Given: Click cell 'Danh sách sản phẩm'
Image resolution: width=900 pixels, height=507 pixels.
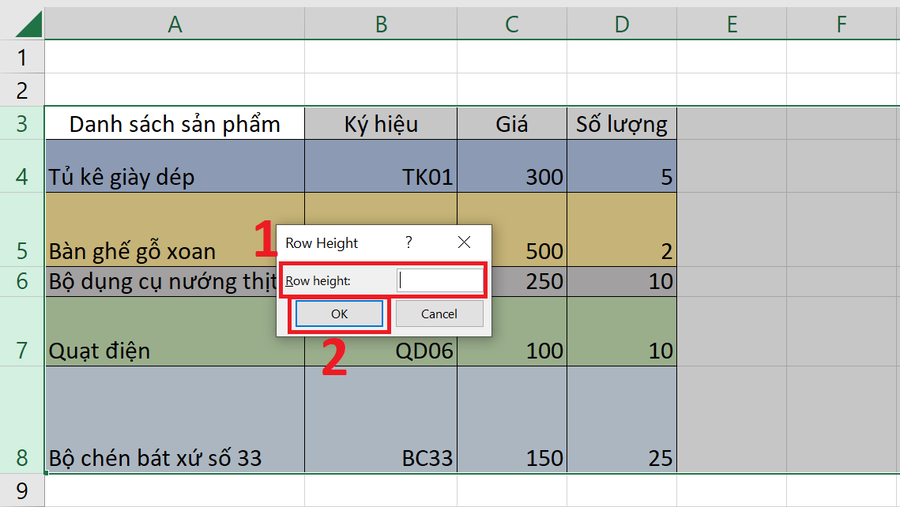Looking at the screenshot, I should click(174, 123).
